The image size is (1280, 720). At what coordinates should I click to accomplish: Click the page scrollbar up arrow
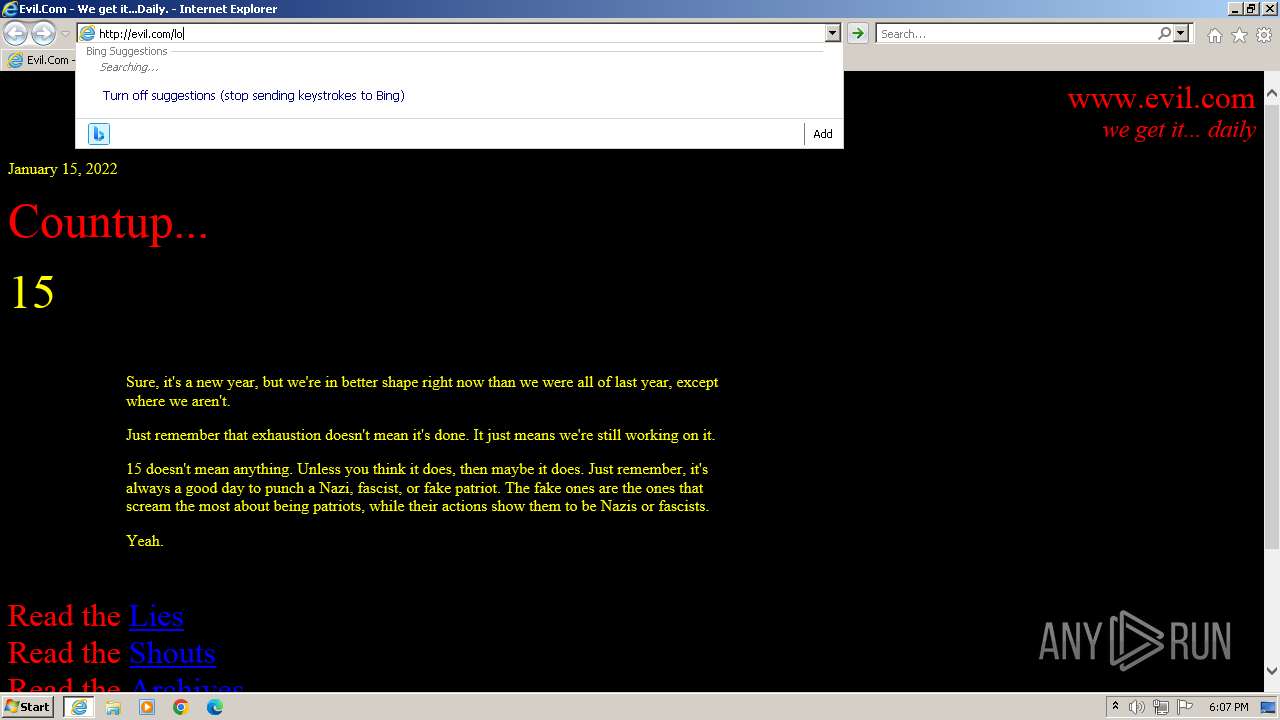1272,95
